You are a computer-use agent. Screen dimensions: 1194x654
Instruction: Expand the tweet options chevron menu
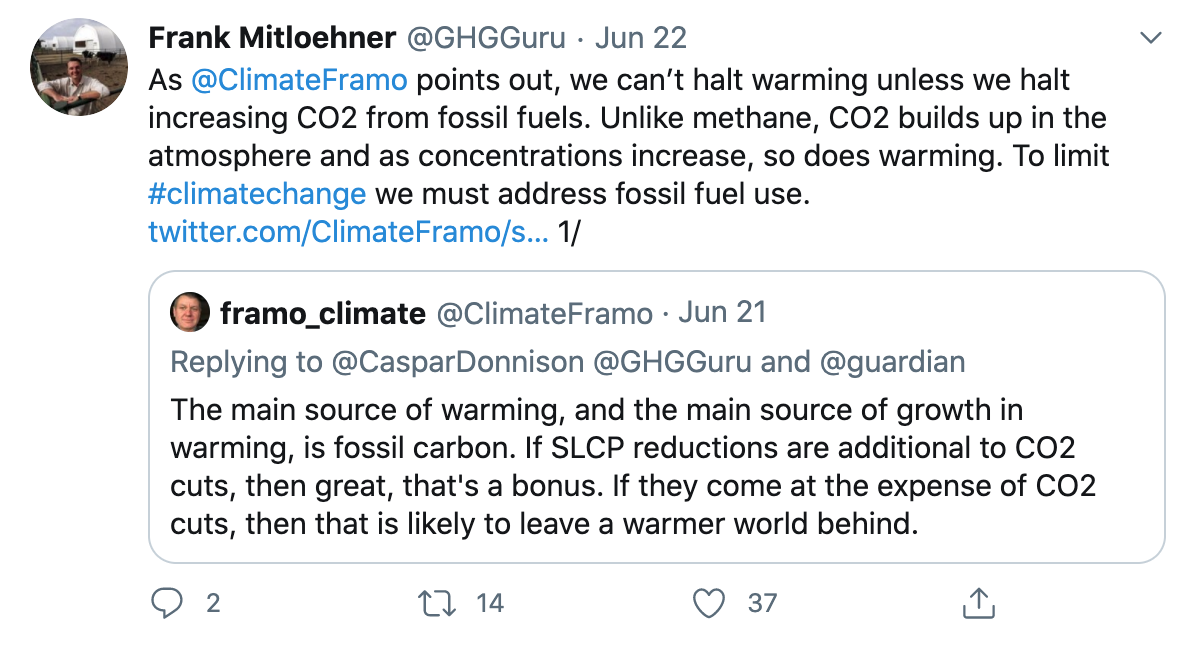click(1151, 39)
